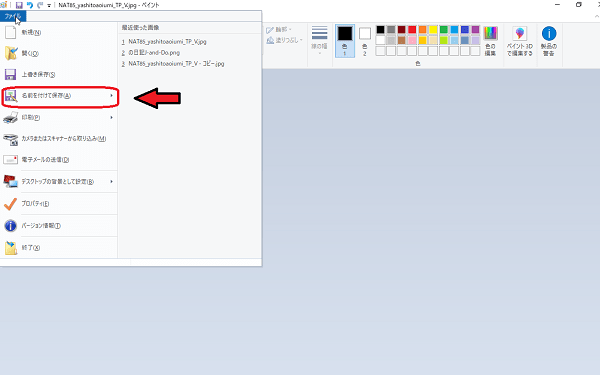600x375 pixels.
Task: Select the 色1 foreground color box
Action: pyautogui.click(x=345, y=41)
